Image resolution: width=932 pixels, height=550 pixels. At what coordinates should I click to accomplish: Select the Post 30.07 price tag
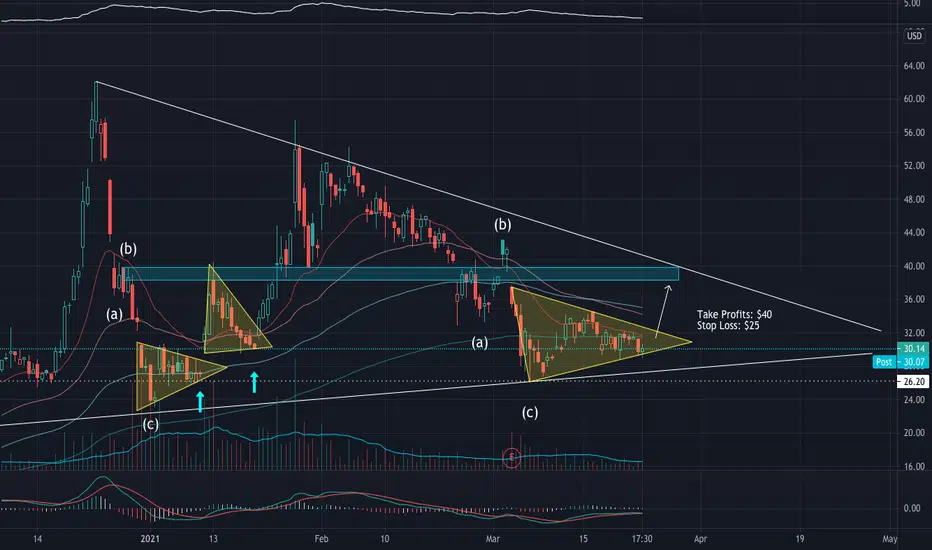click(900, 362)
